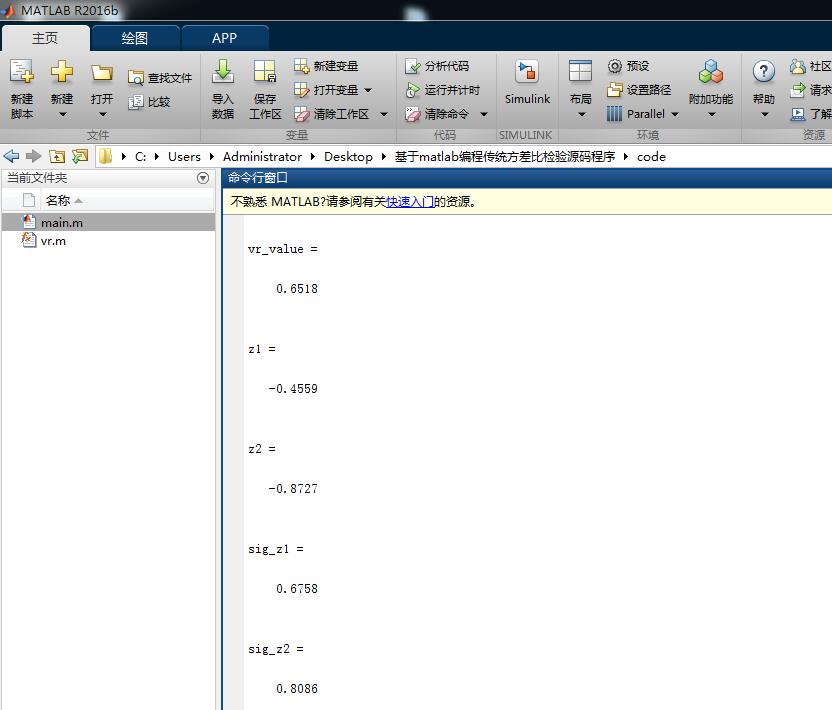Open the Getting Started (快速入门) link
Viewport: 832px width, 710px height.
410,202
